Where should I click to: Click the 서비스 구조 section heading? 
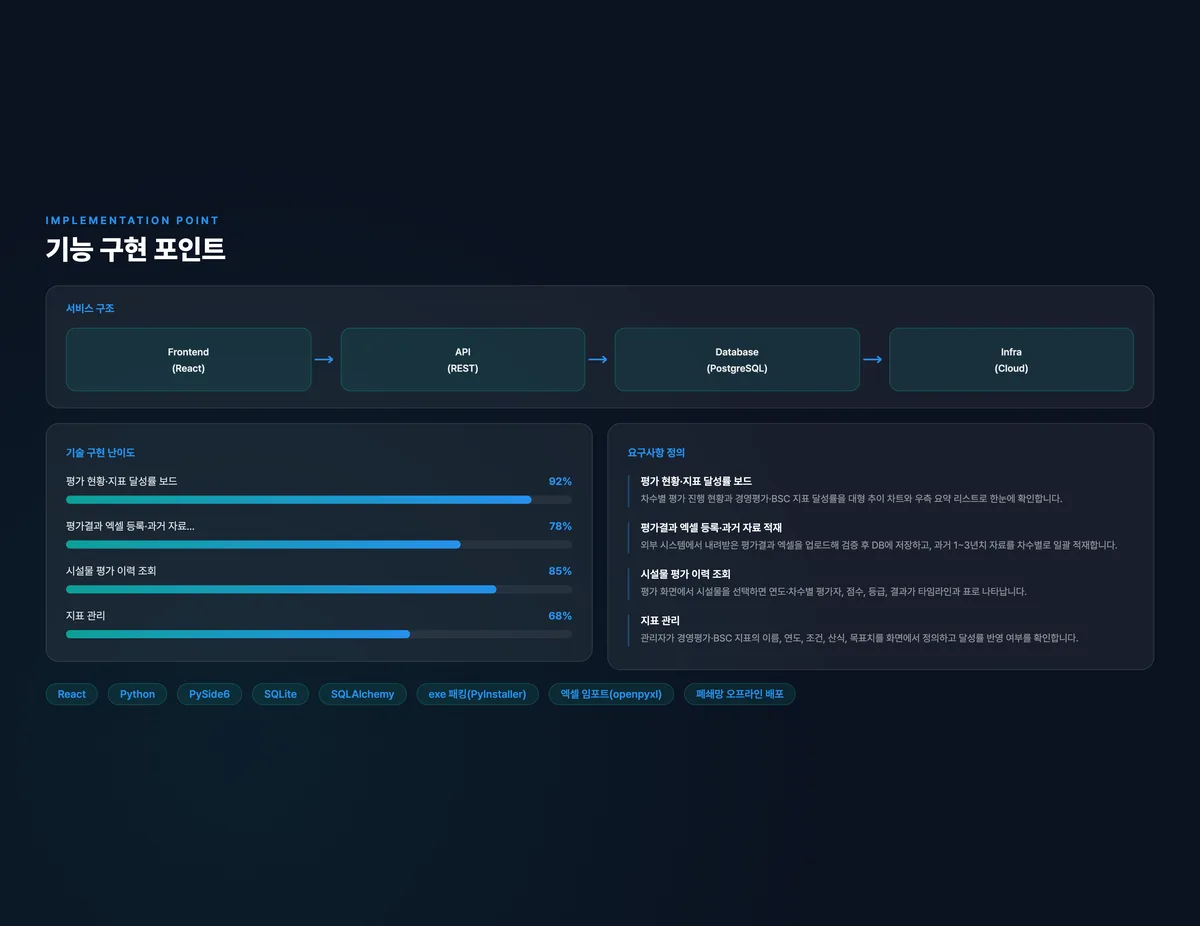click(x=90, y=308)
